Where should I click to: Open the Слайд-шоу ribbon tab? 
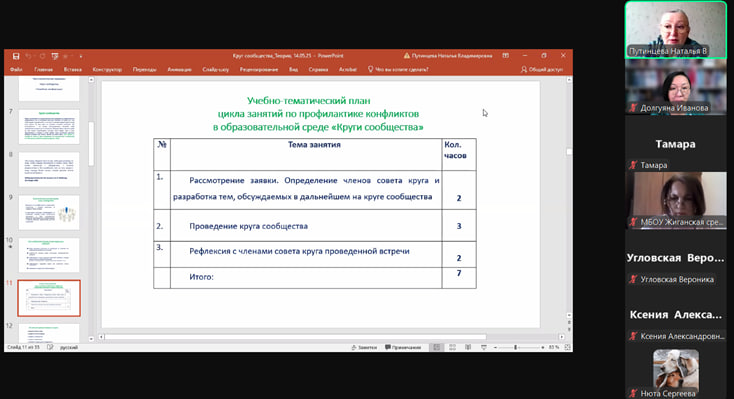215,69
